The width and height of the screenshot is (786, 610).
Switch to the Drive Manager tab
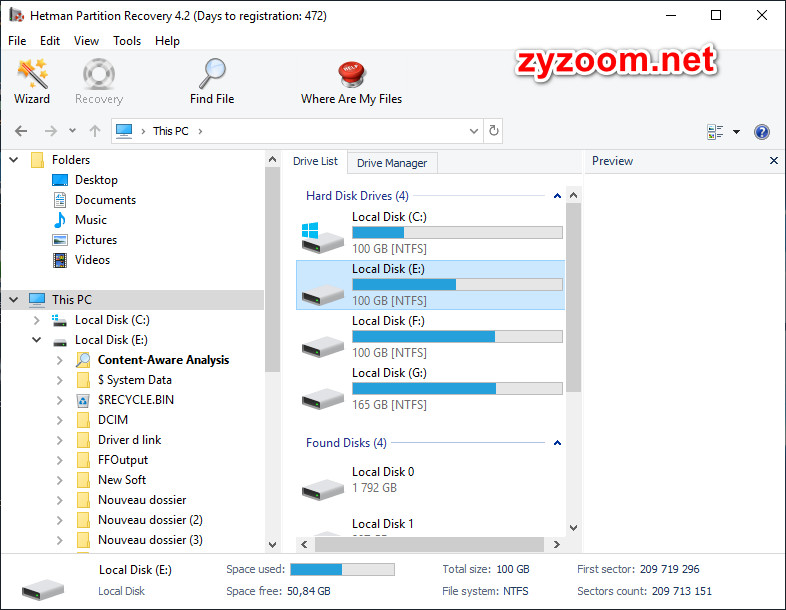click(392, 163)
